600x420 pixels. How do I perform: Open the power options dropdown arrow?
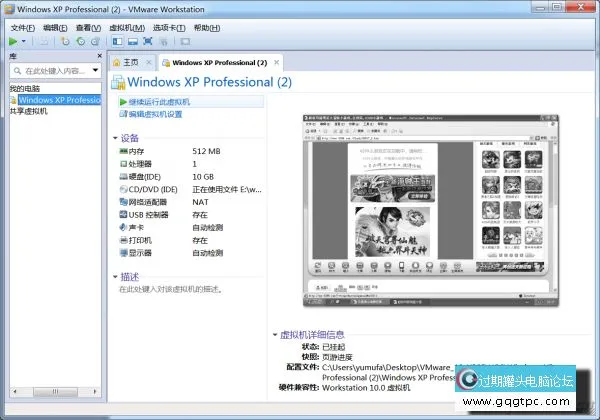24,41
